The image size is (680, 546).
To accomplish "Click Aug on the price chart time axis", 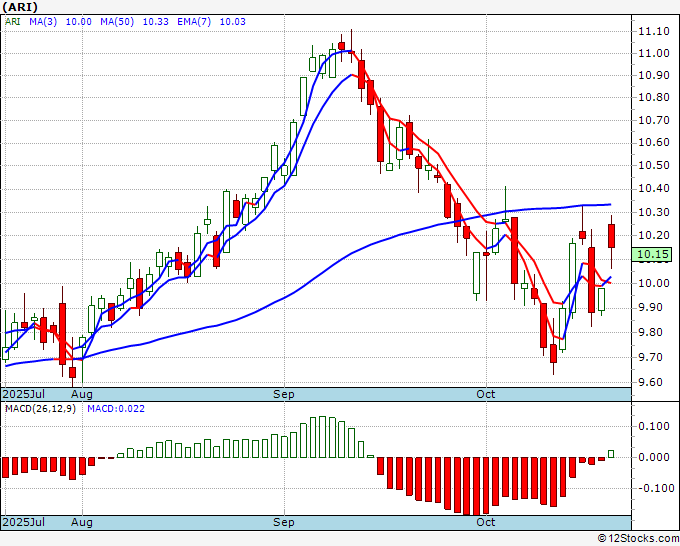I will point(82,394).
